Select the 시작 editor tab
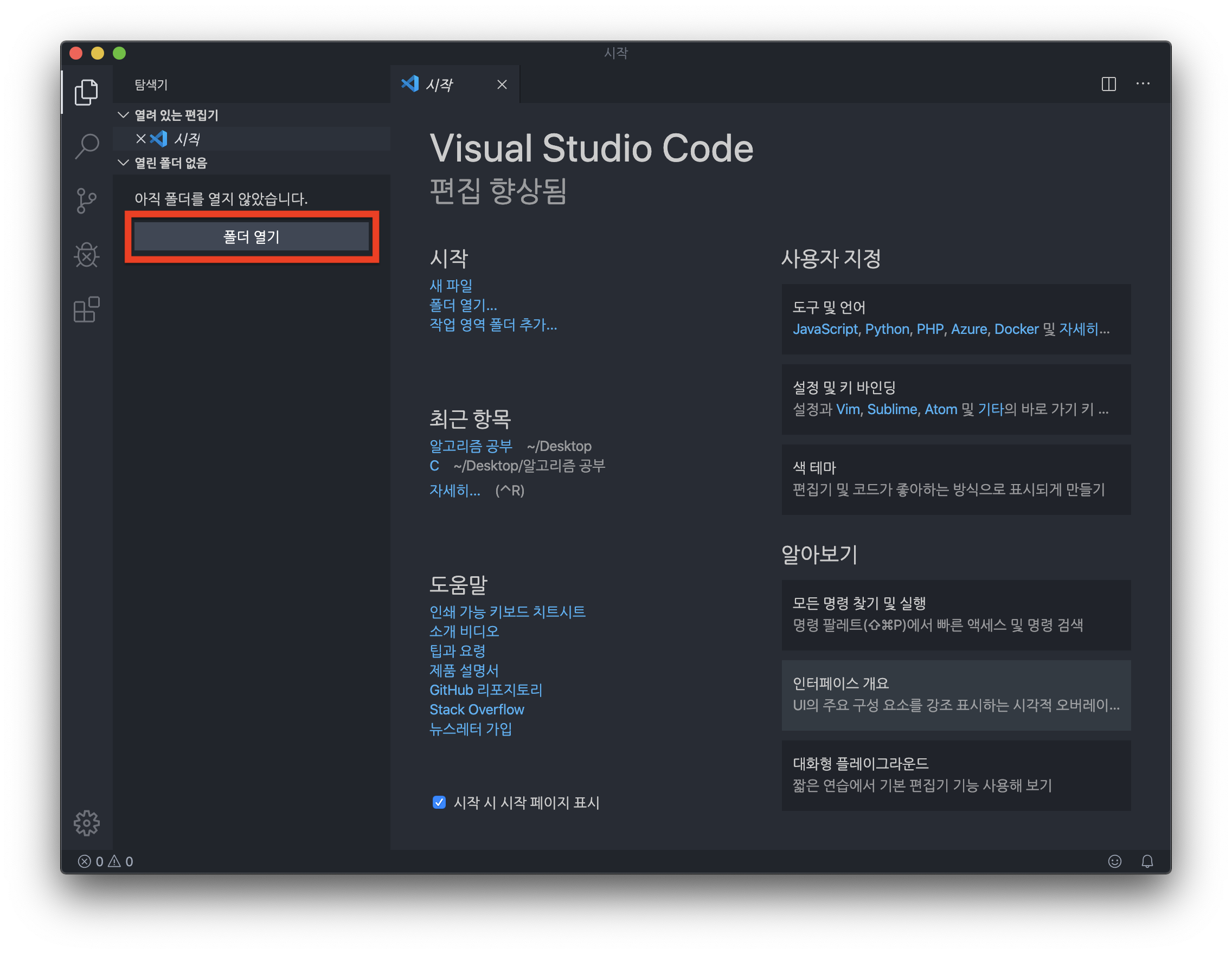This screenshot has width=1232, height=954. tap(439, 85)
